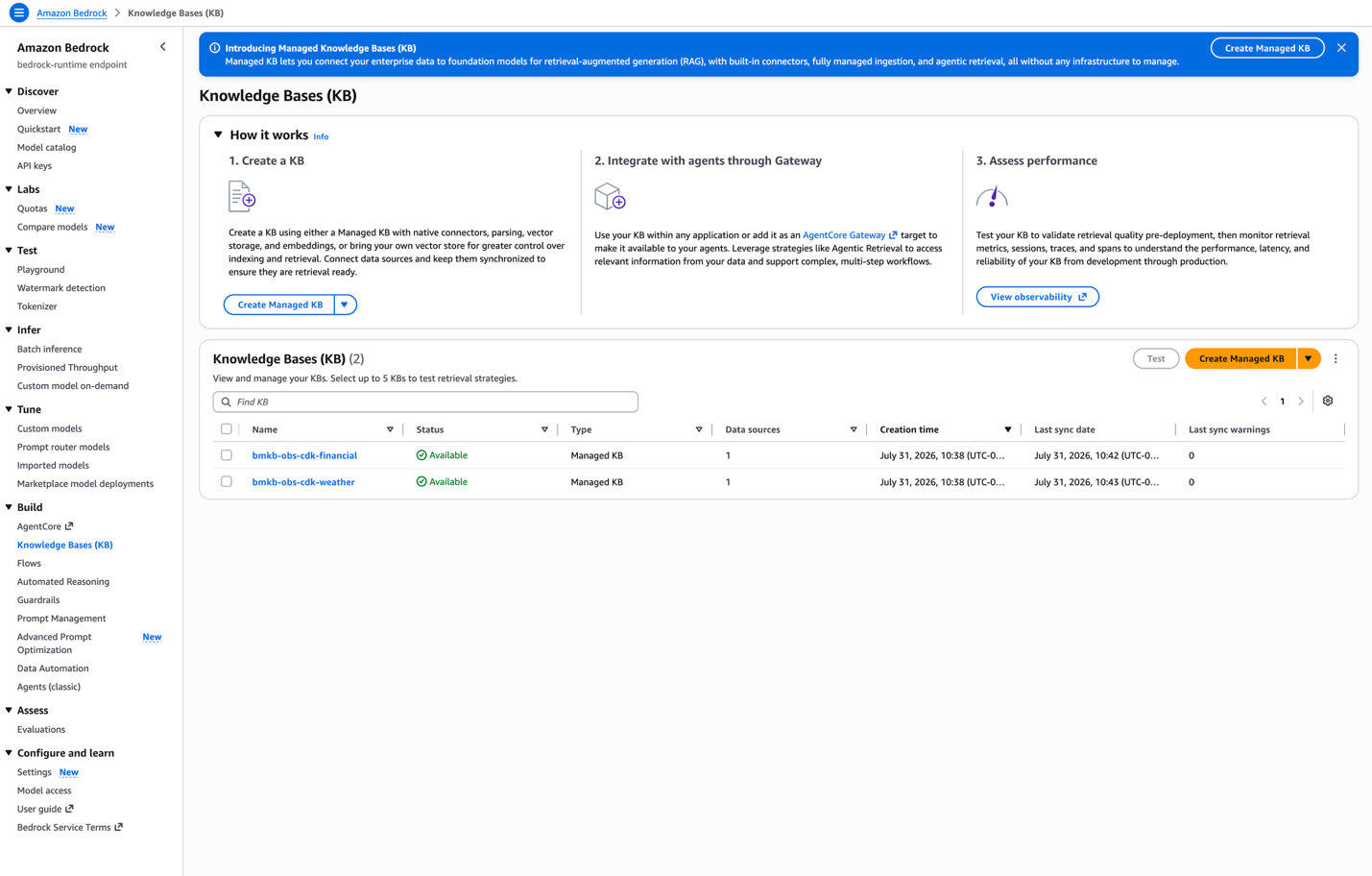Collapse the Discover sidebar section
The height and width of the screenshot is (876, 1372).
(9, 91)
